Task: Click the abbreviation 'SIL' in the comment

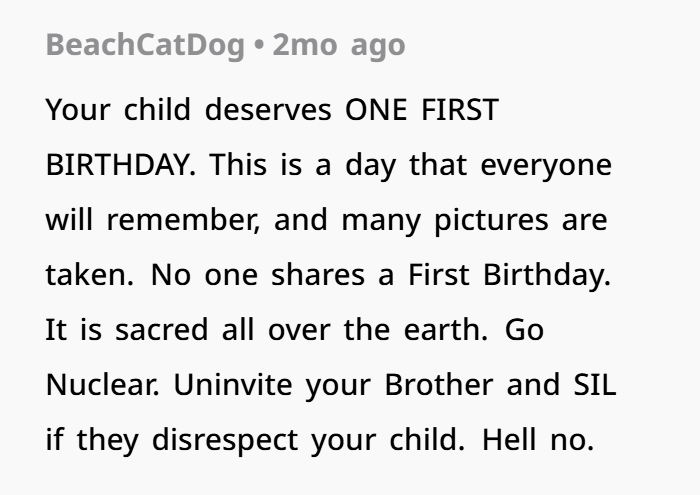Action: tap(595, 385)
